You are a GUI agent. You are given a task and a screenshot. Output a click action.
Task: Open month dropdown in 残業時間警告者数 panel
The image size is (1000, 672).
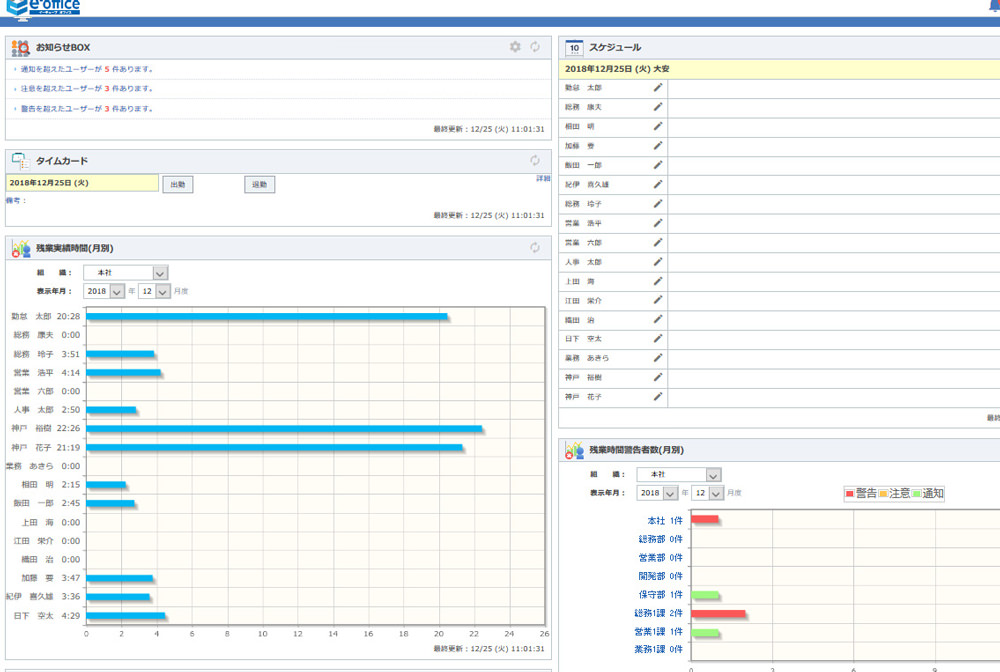[x=716, y=493]
